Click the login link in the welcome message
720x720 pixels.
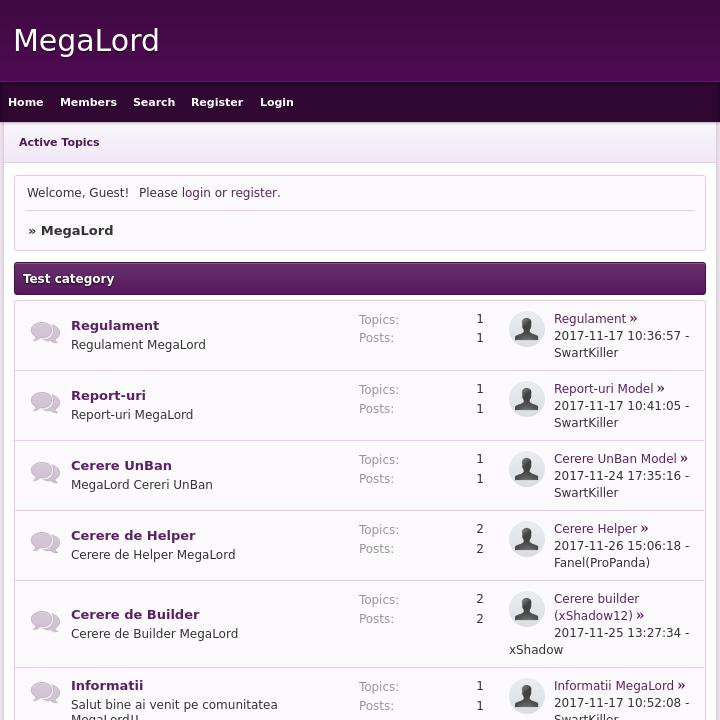point(196,193)
